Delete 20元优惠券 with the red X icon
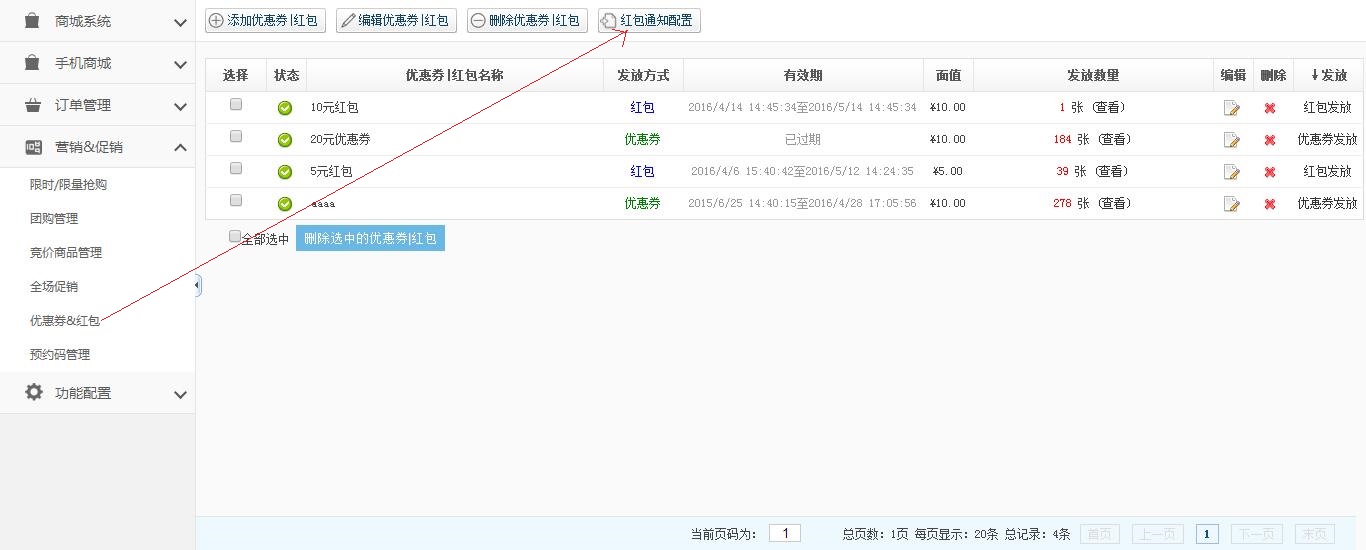The image size is (1366, 550). [1270, 140]
